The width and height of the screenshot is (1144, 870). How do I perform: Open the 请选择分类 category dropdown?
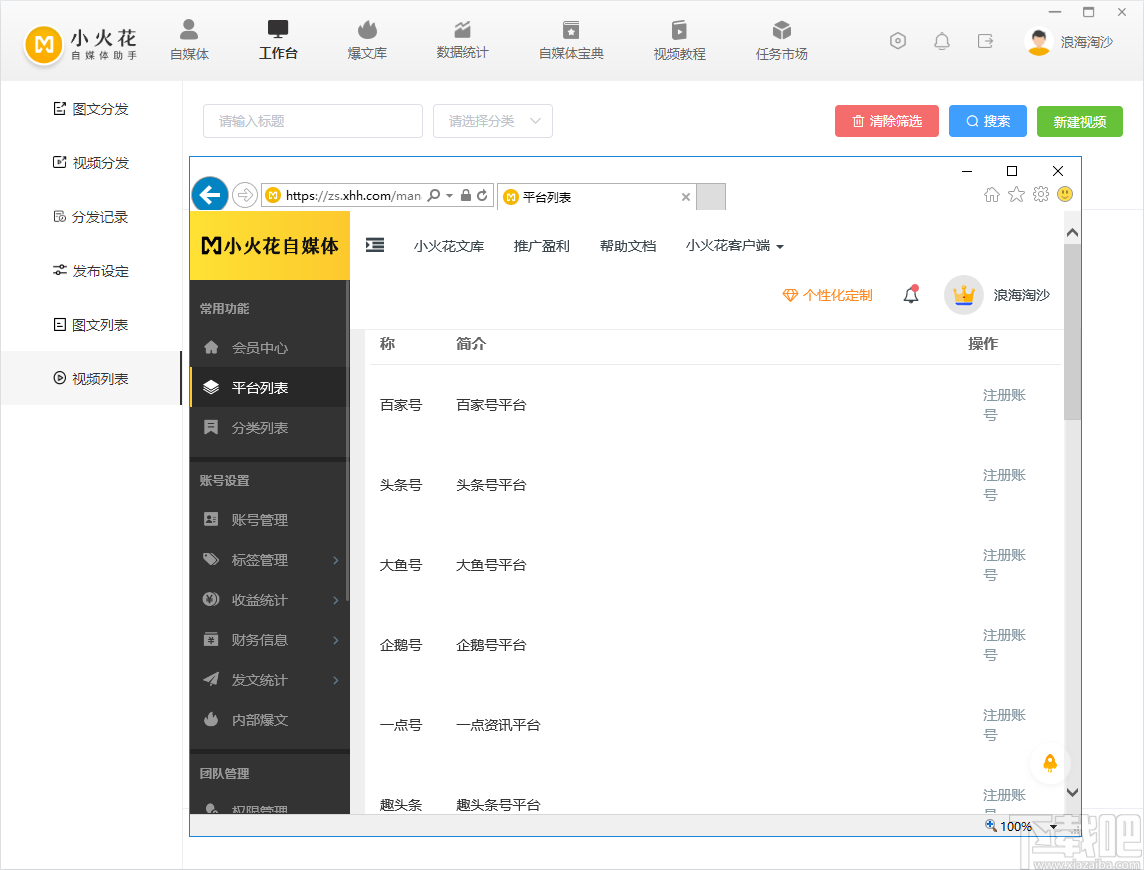492,120
